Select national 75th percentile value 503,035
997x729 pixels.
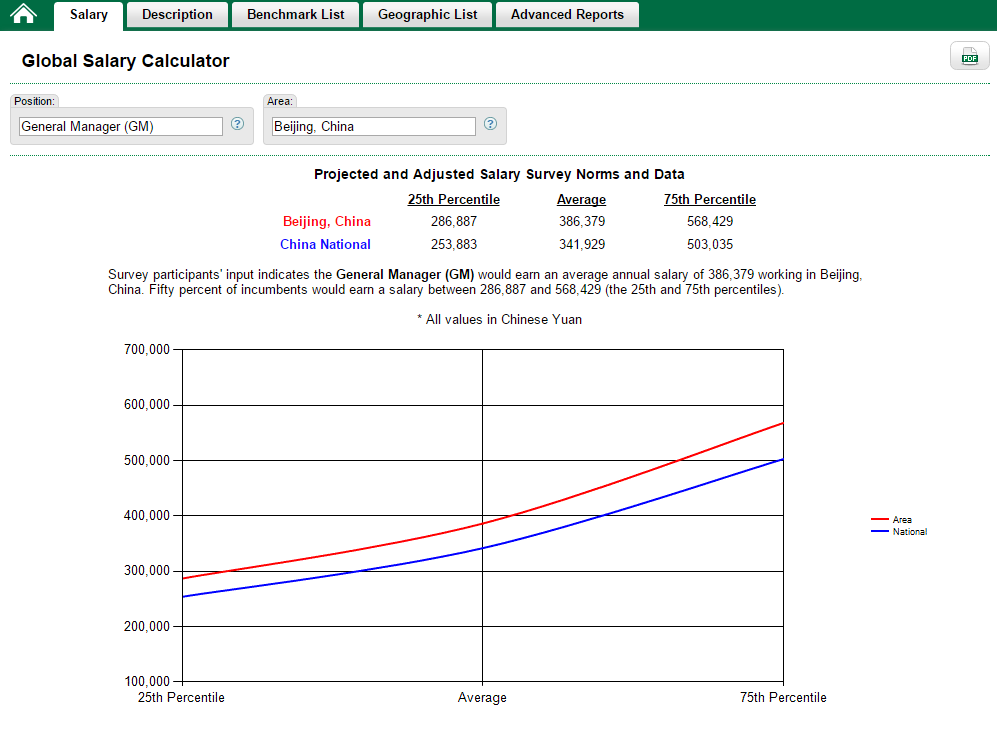click(x=710, y=244)
